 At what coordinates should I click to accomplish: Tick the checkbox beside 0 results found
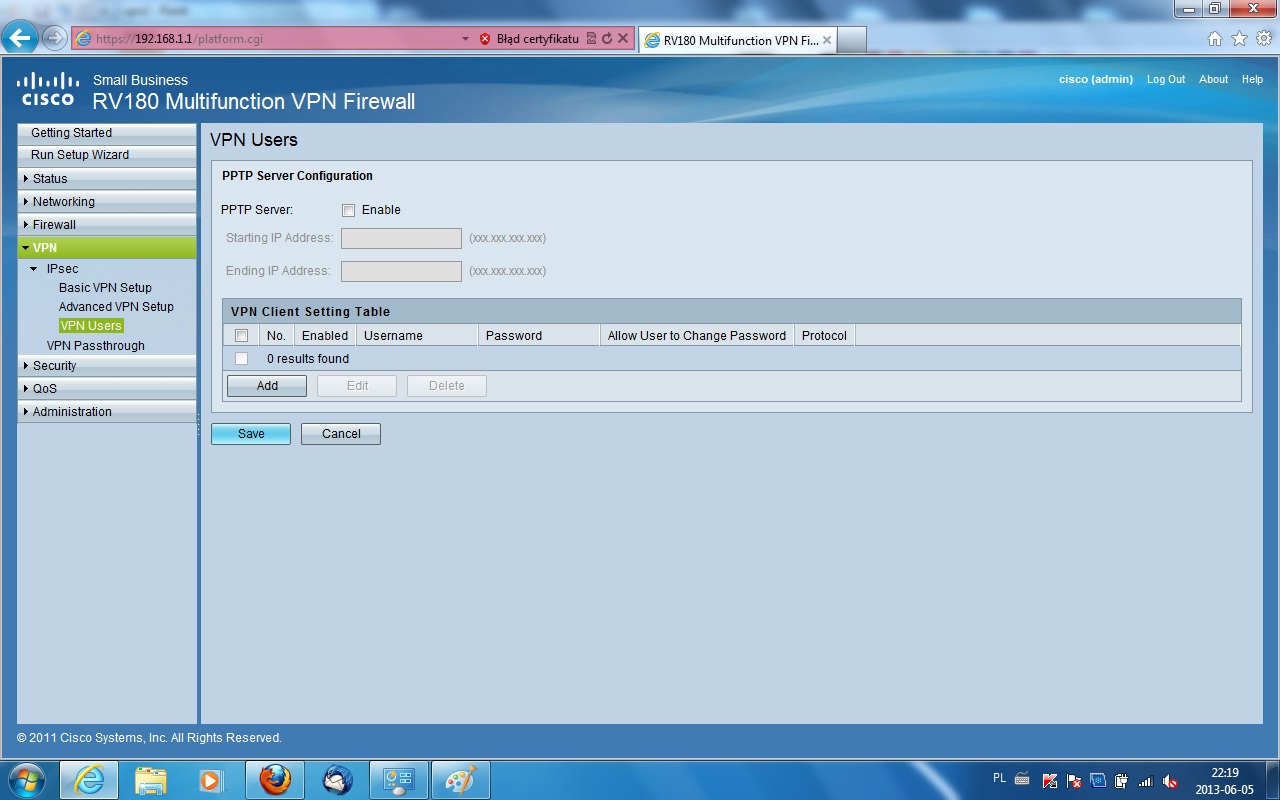[x=241, y=359]
